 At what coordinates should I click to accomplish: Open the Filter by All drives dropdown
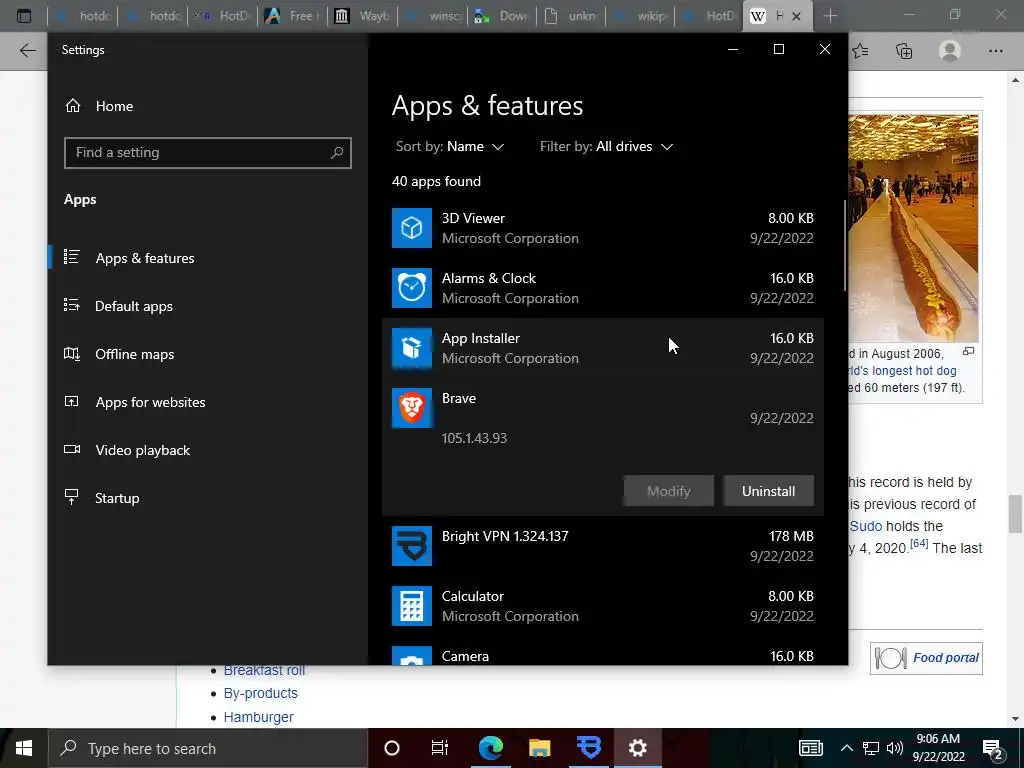click(606, 147)
